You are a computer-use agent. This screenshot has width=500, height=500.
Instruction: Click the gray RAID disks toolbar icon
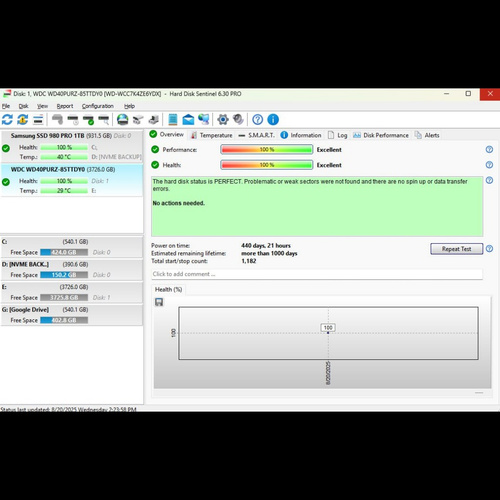[x=138, y=119]
